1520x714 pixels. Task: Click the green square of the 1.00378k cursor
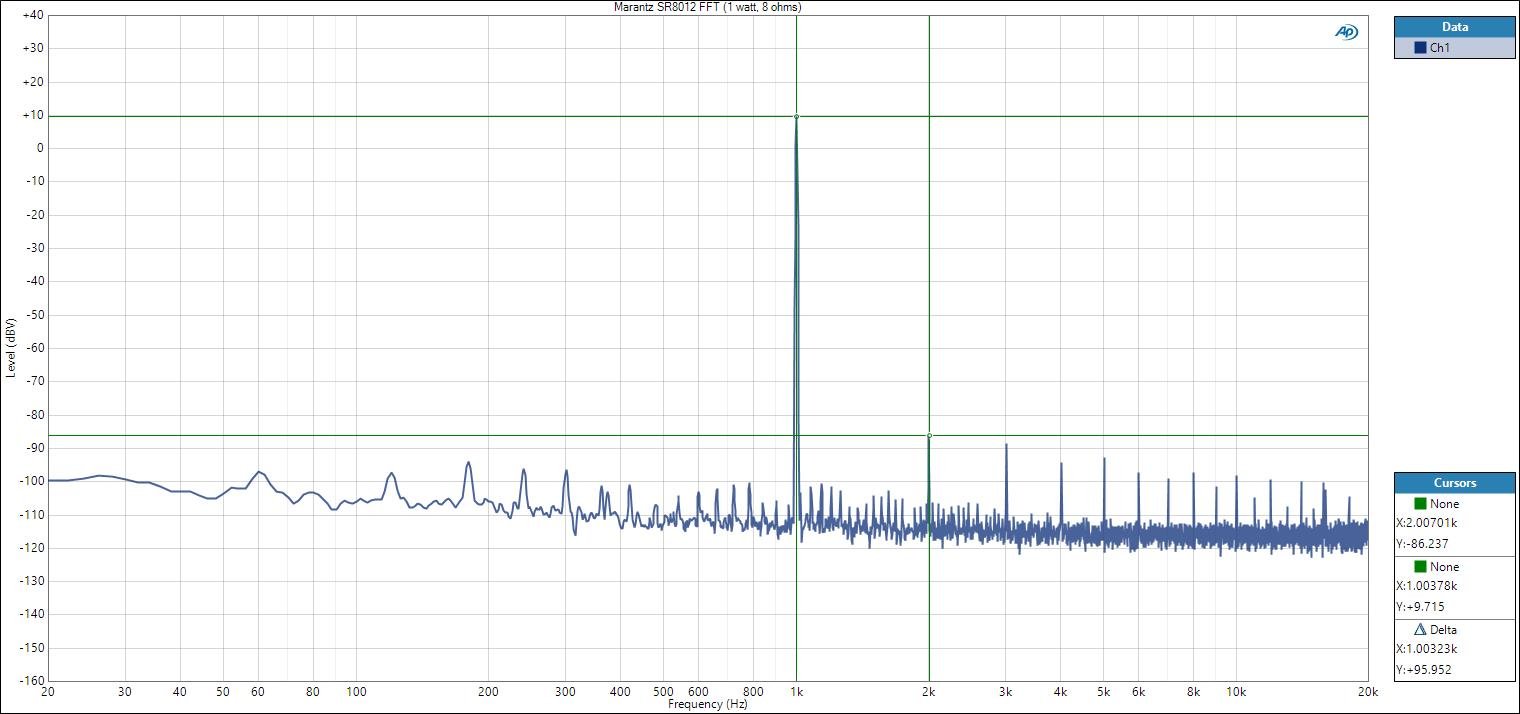click(x=1419, y=567)
